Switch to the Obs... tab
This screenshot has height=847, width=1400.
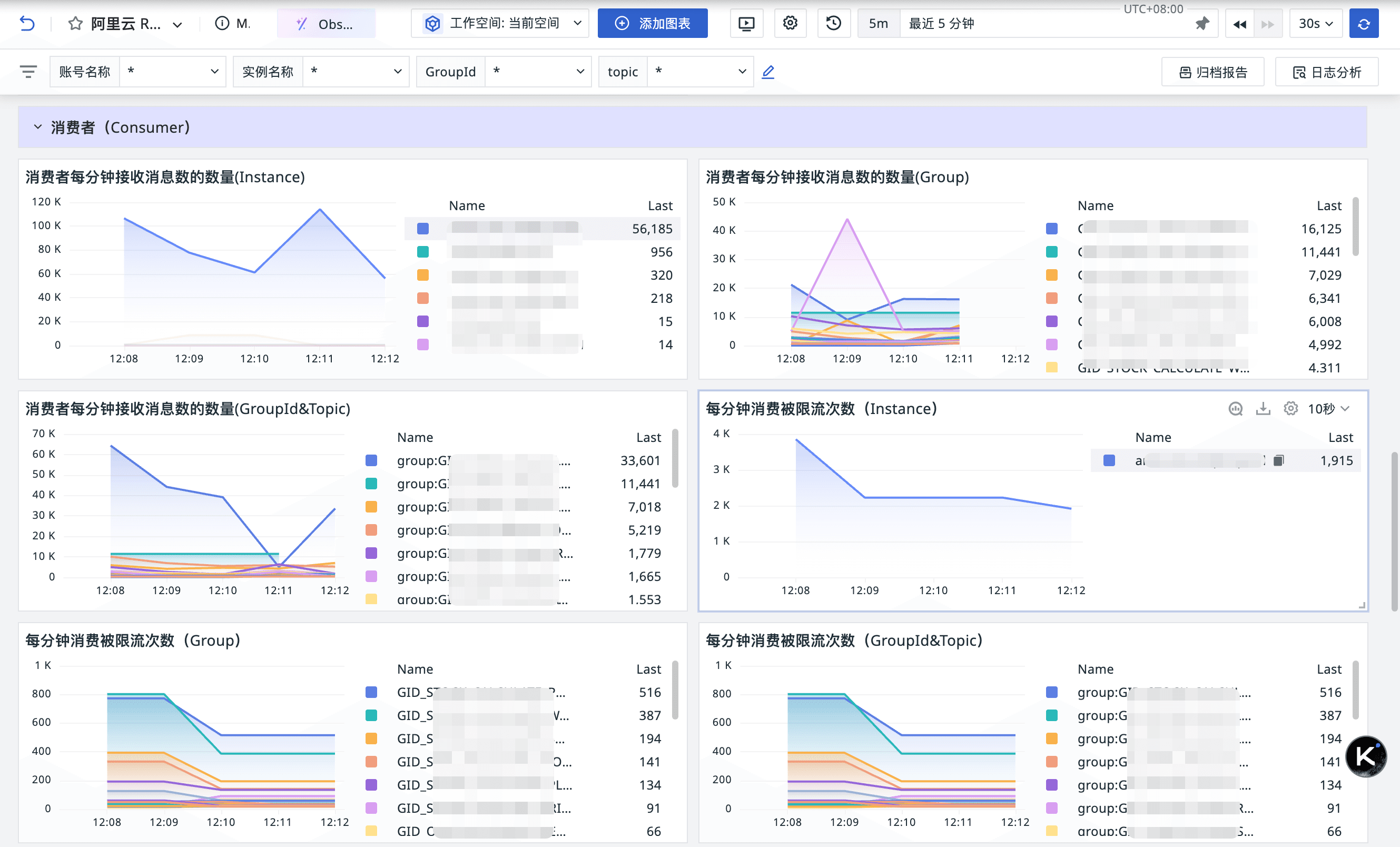click(326, 23)
